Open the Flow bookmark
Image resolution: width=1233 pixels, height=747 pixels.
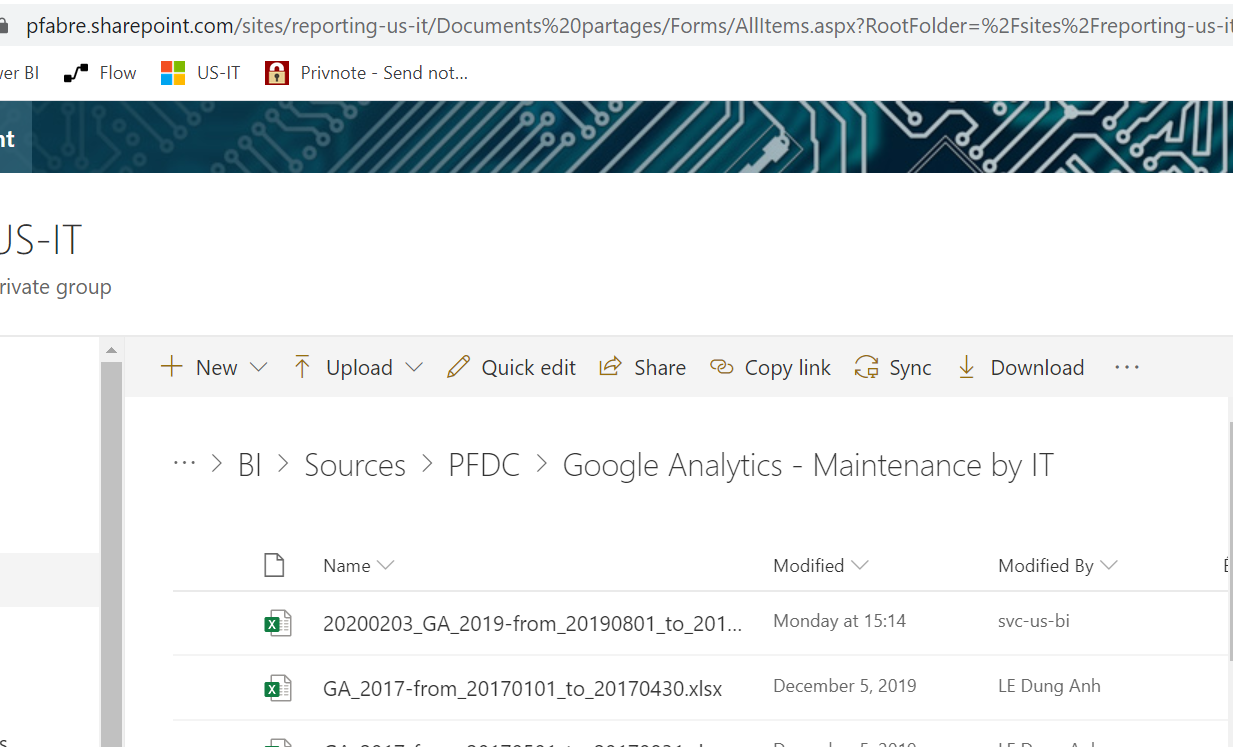coord(100,73)
